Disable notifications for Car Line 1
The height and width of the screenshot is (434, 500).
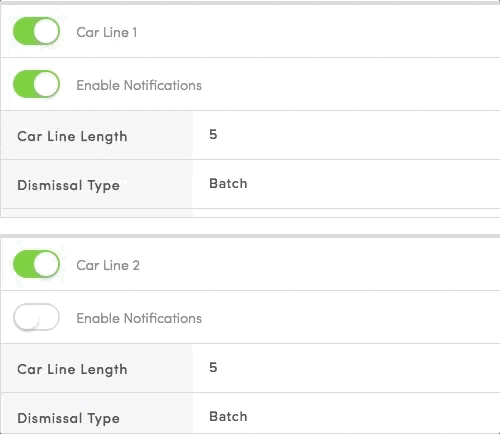(x=36, y=84)
